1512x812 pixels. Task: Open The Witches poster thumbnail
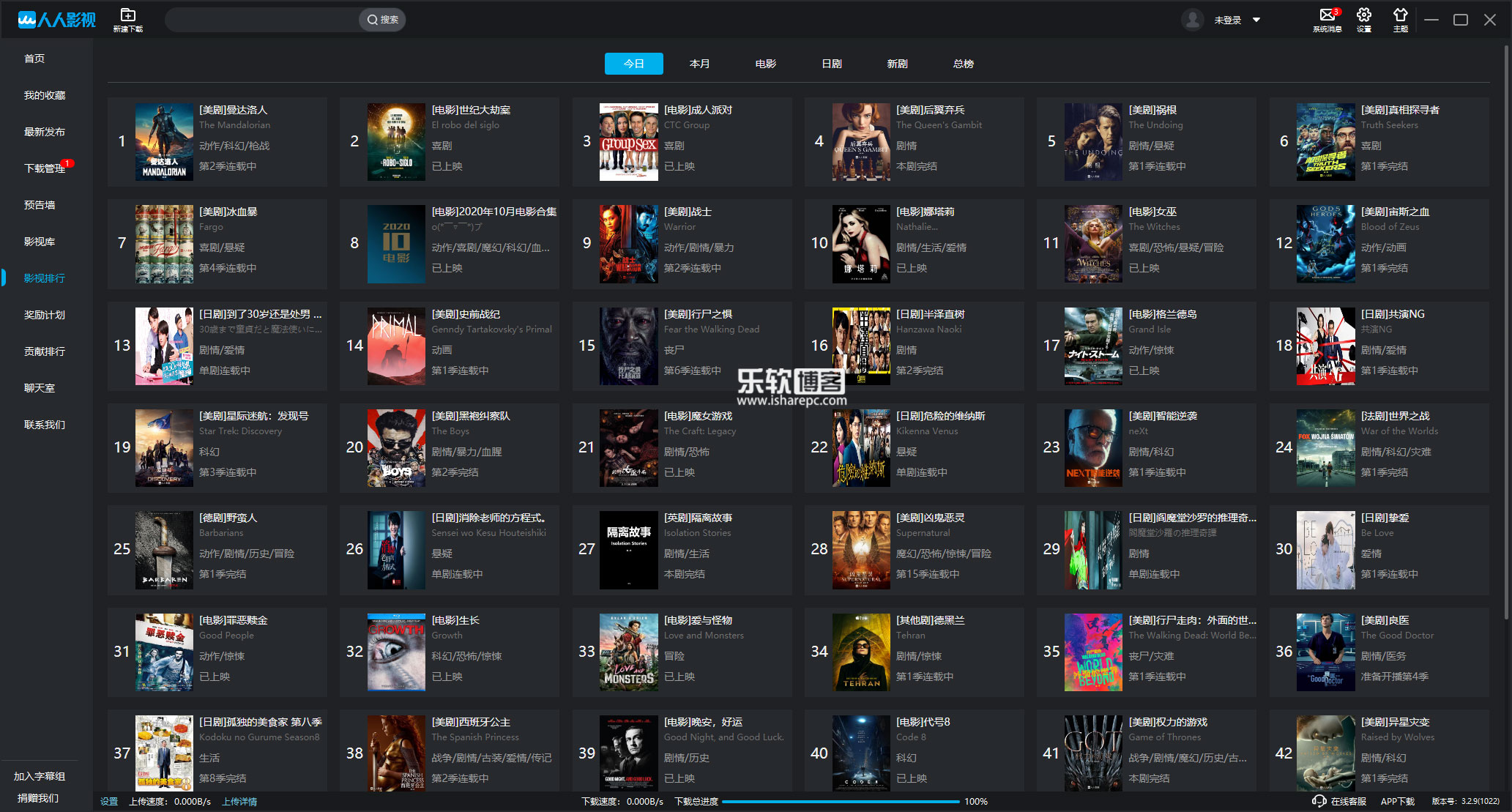pos(1093,244)
